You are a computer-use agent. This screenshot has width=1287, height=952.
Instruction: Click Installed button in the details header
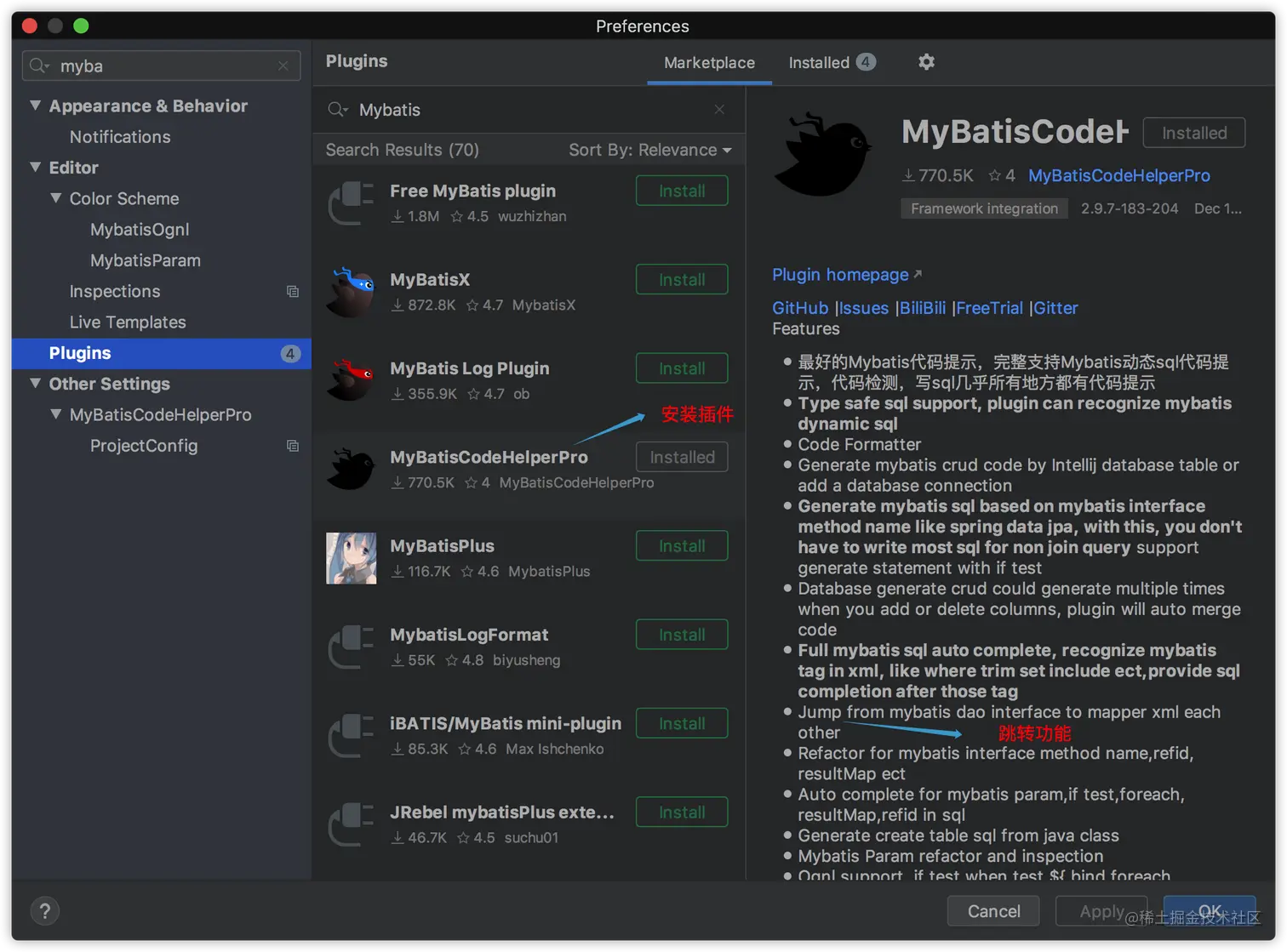1194,133
